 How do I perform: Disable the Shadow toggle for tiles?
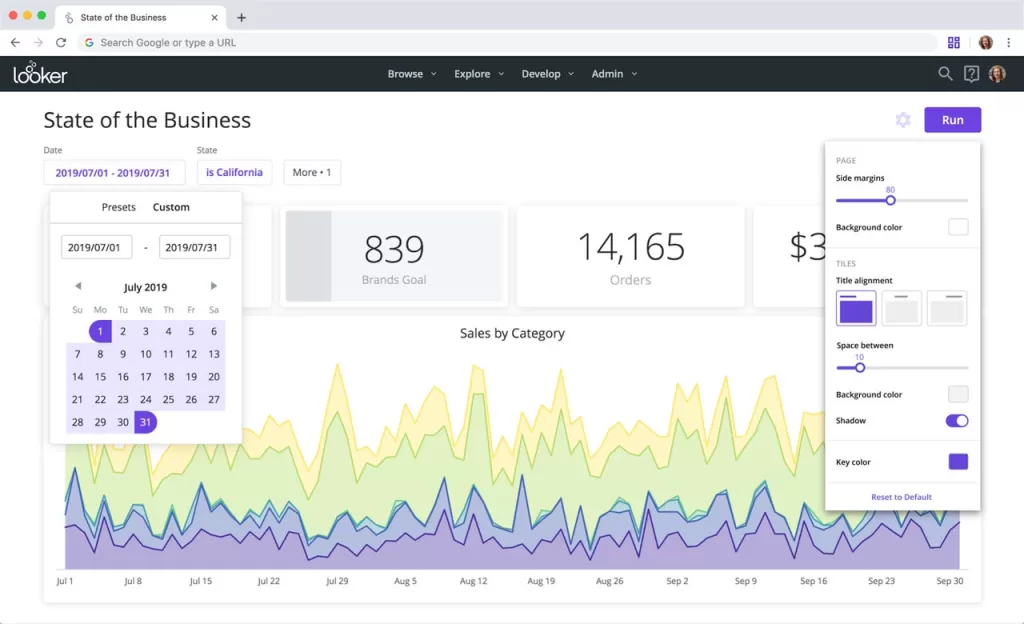tap(957, 421)
